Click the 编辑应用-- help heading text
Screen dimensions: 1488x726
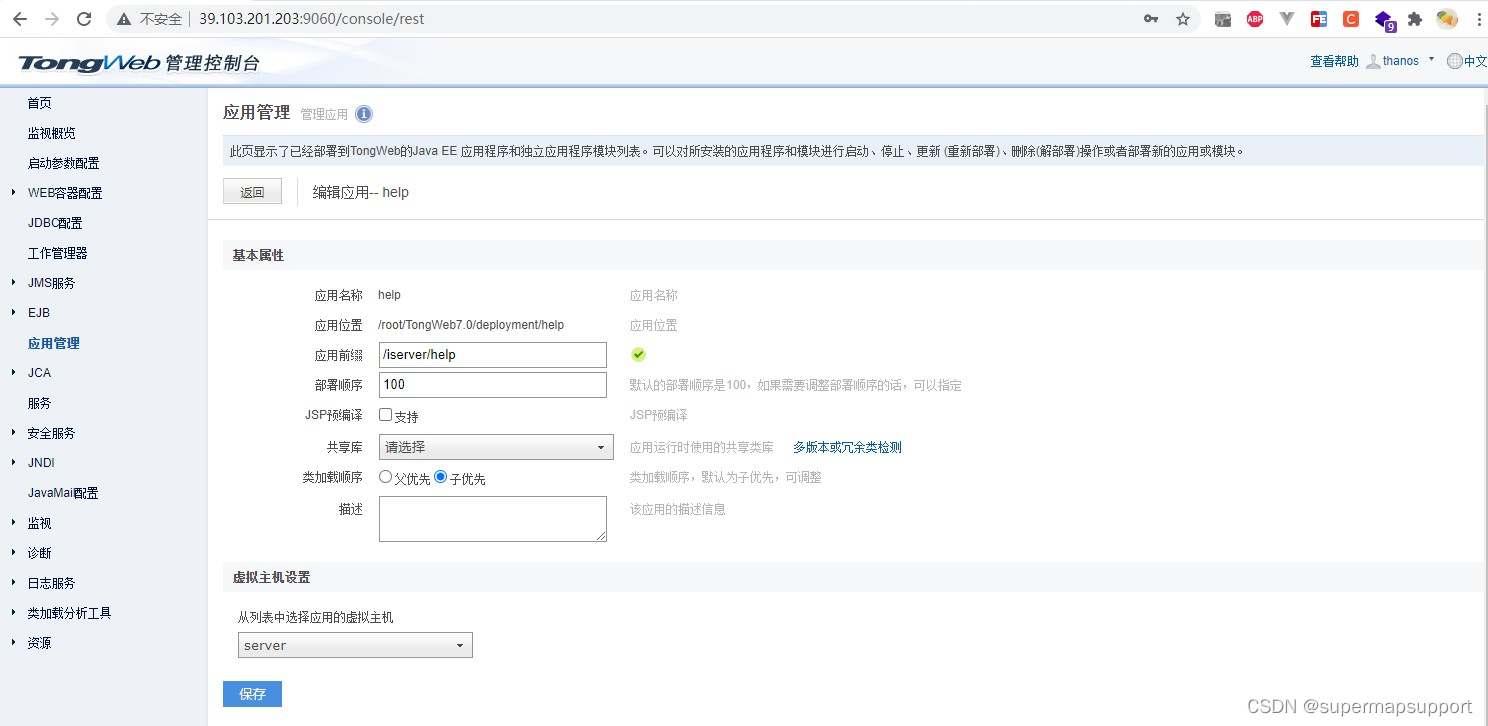pos(361,192)
